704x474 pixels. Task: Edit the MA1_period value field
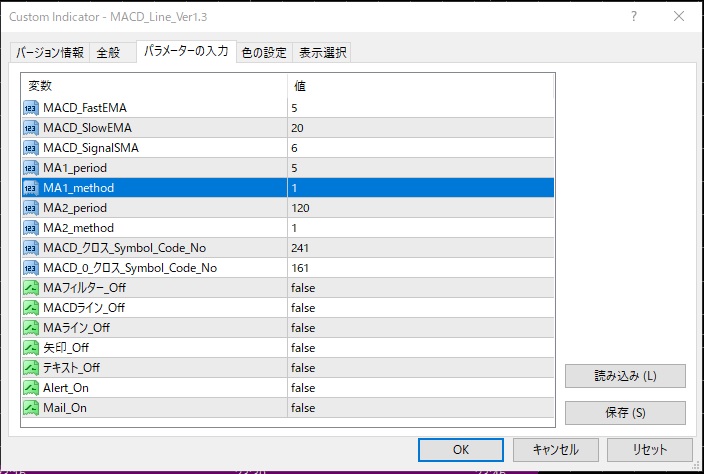(420, 167)
